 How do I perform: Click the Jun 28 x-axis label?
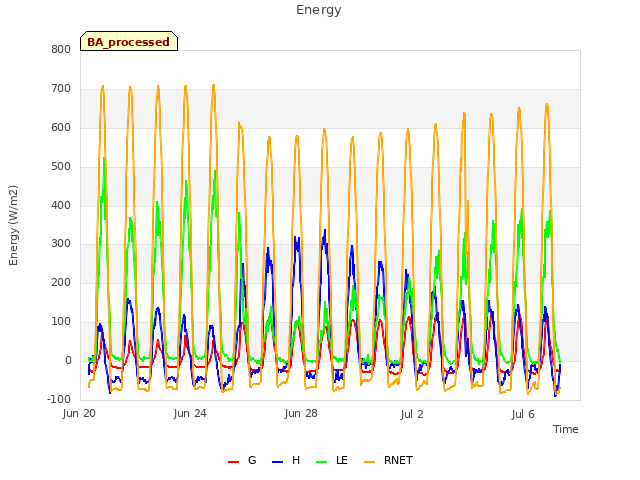[301, 413]
